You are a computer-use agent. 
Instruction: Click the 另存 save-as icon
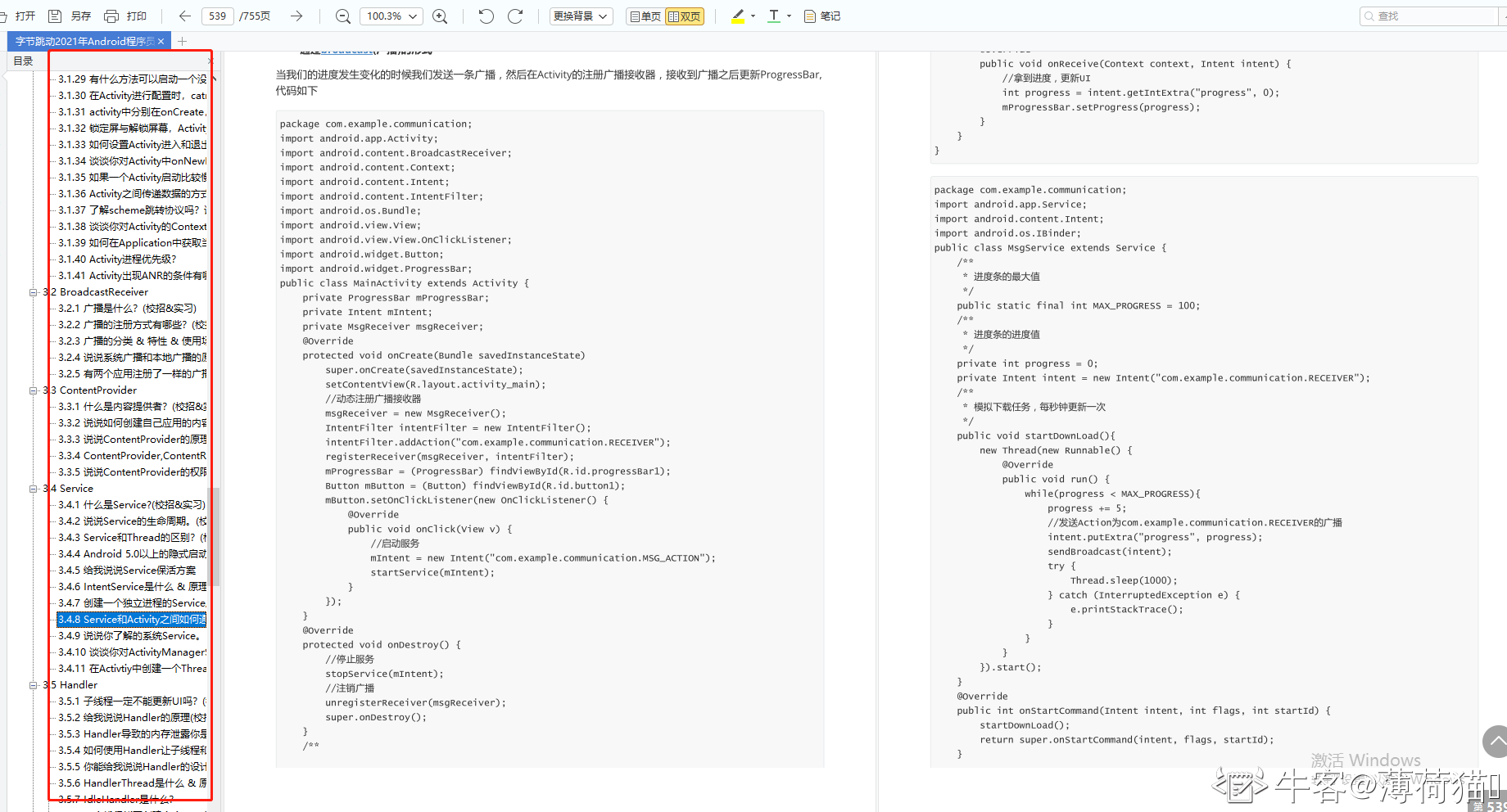tap(55, 16)
